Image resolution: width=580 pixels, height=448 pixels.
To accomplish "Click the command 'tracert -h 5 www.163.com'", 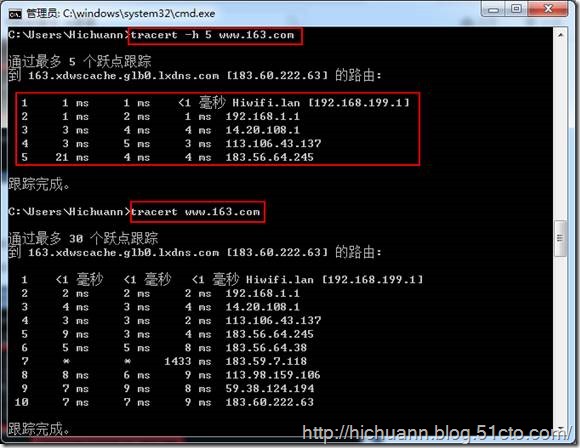I will click(212, 35).
